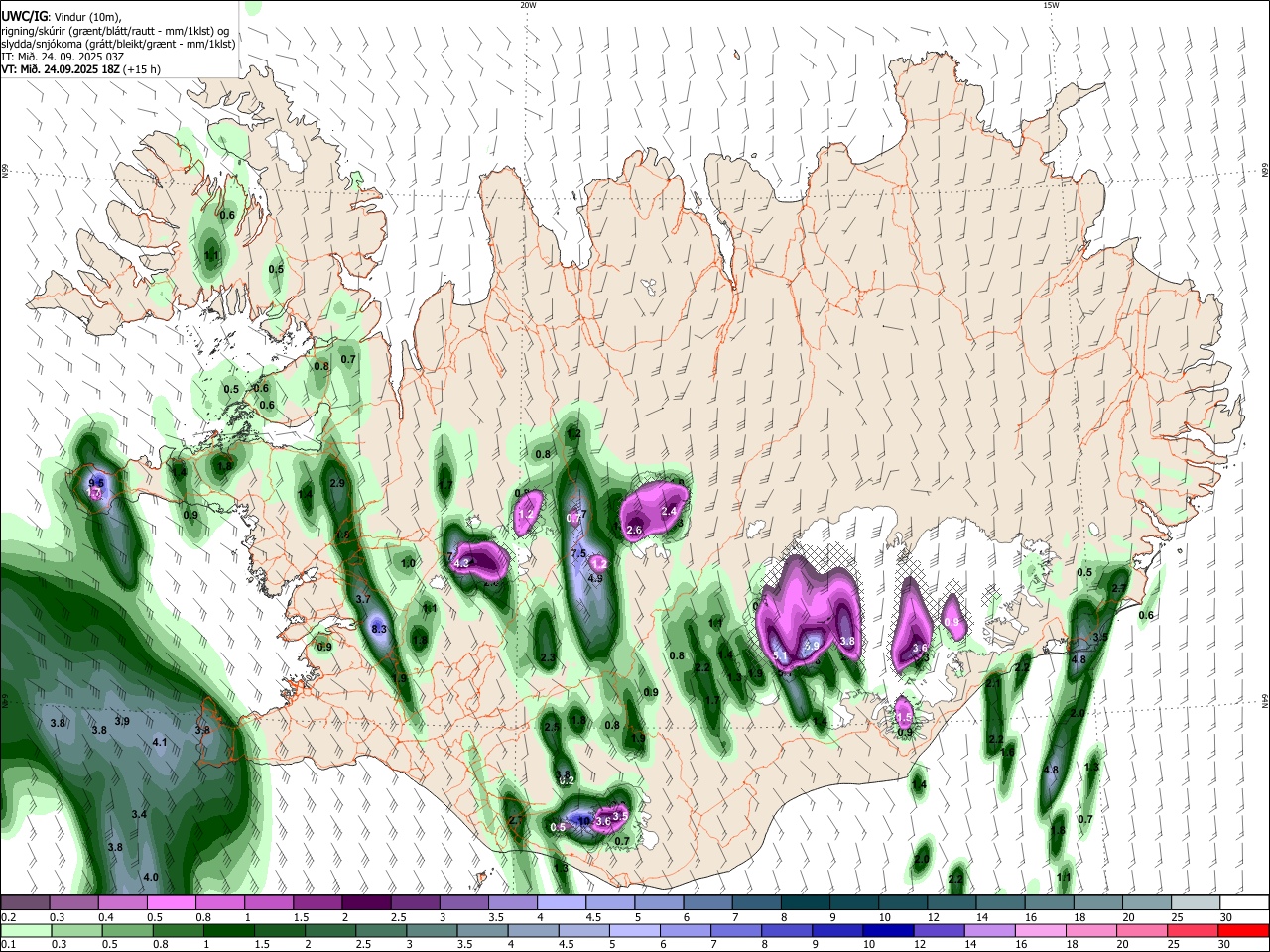Screen dimensions: 1270x952
Task: Click the 'IT: Mið. 24. 09. 2025 03Z' line
Action: click(x=62, y=57)
